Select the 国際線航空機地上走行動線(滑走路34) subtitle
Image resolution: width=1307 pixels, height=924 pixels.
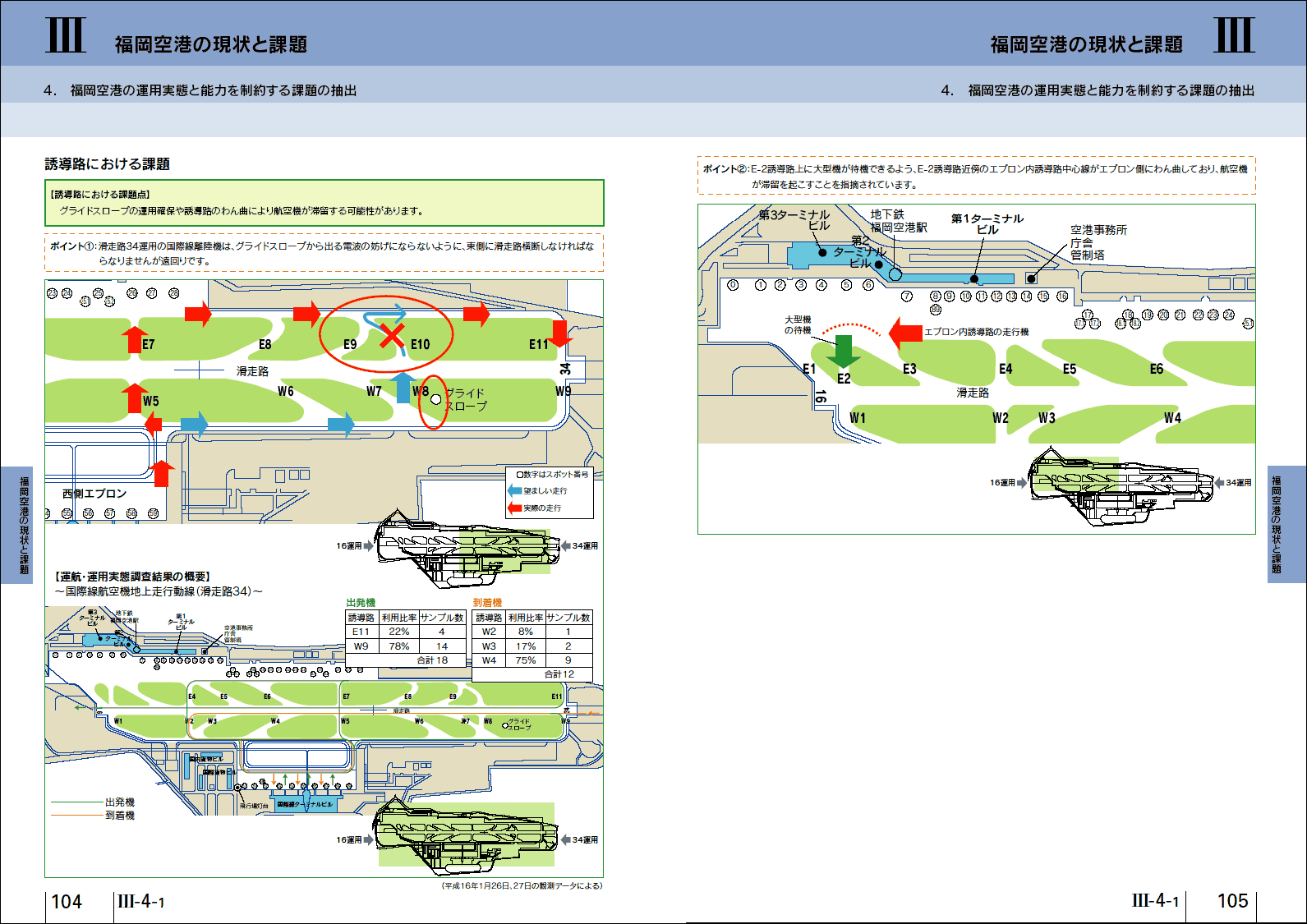[x=159, y=591]
